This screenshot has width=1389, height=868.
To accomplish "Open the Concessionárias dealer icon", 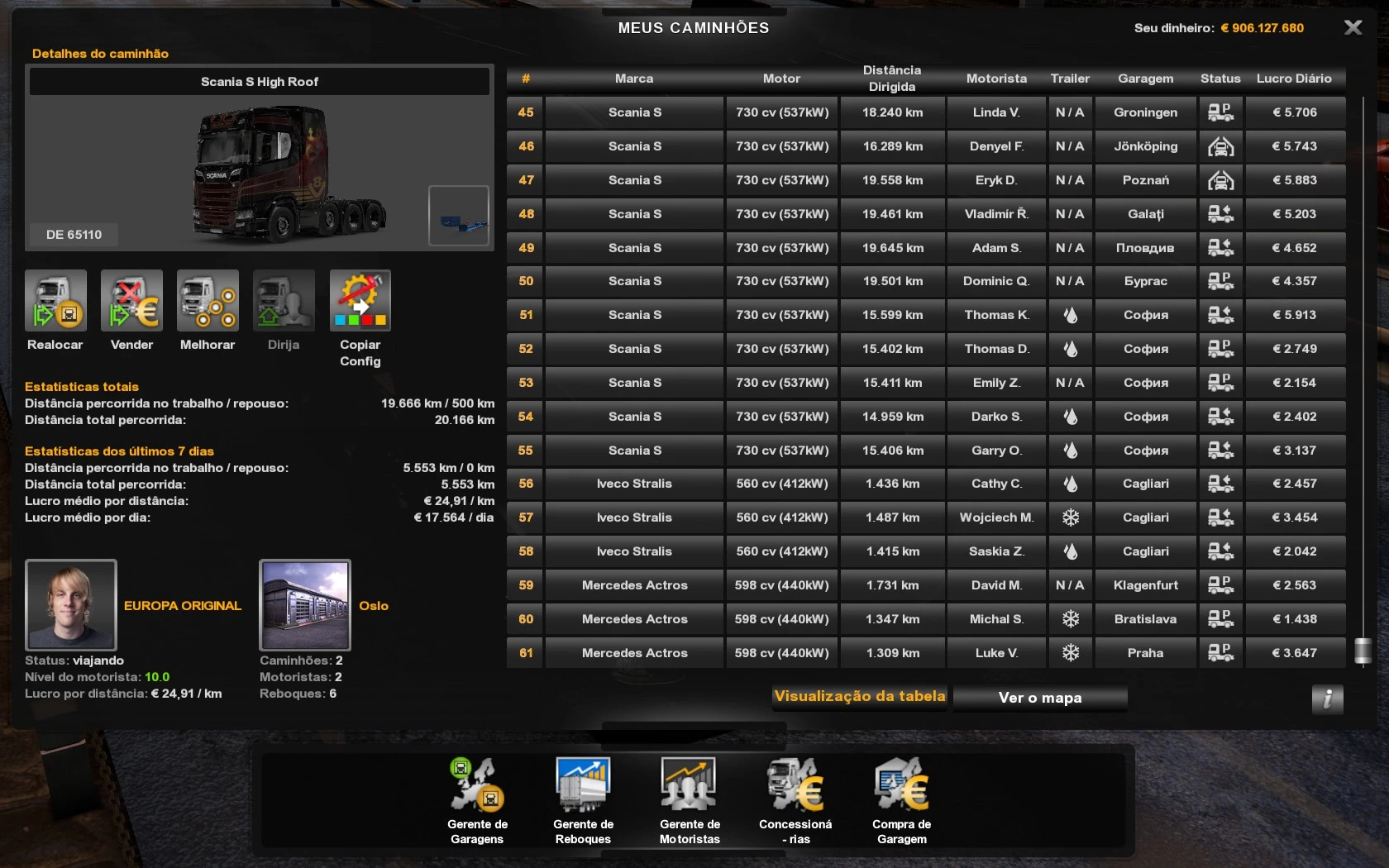I will 795,785.
